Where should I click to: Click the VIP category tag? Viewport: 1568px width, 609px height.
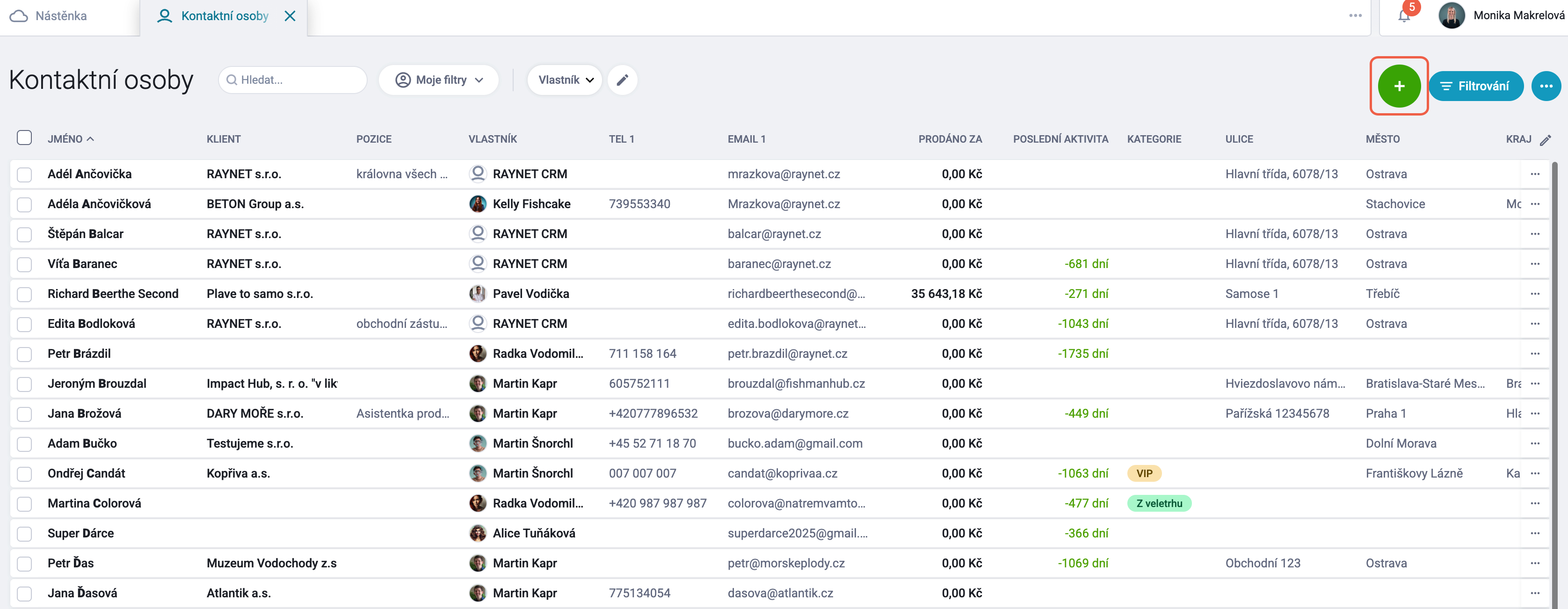[1144, 473]
